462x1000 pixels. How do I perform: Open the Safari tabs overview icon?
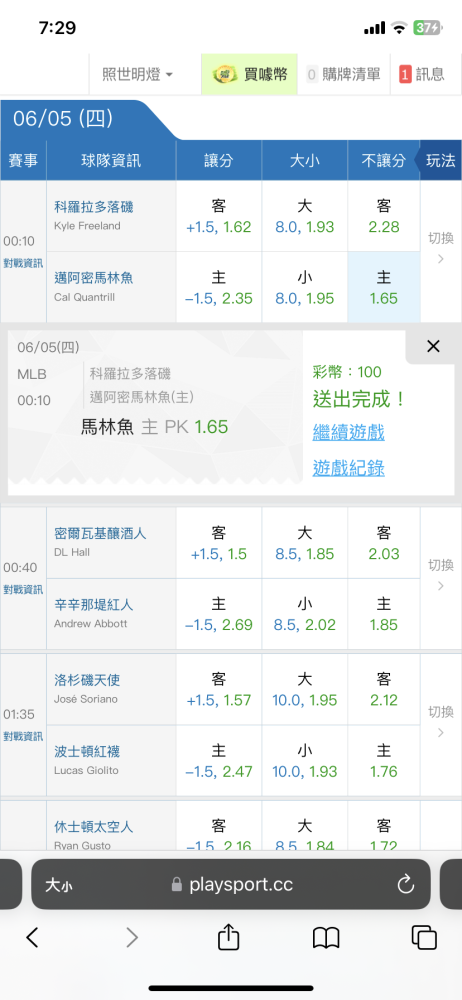coord(424,937)
